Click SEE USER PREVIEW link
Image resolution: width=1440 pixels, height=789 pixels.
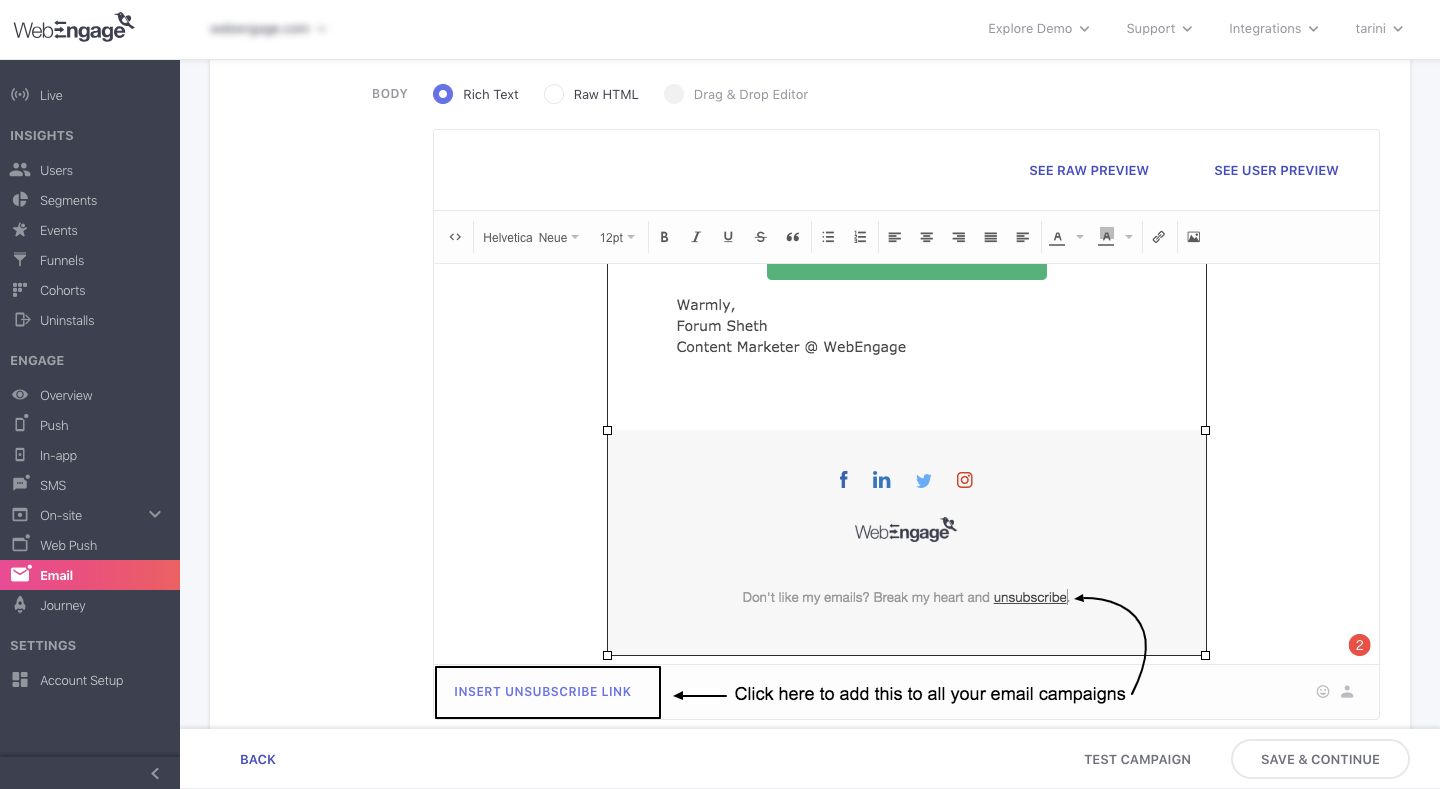(x=1276, y=171)
